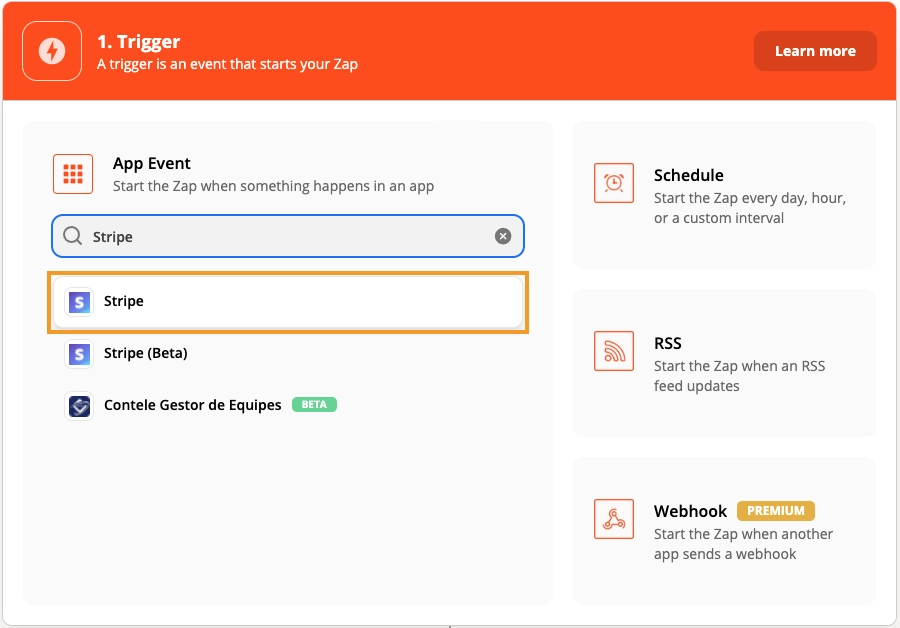Click 'Start the Zap every day, hour' description
900x628 pixels.
[750, 208]
